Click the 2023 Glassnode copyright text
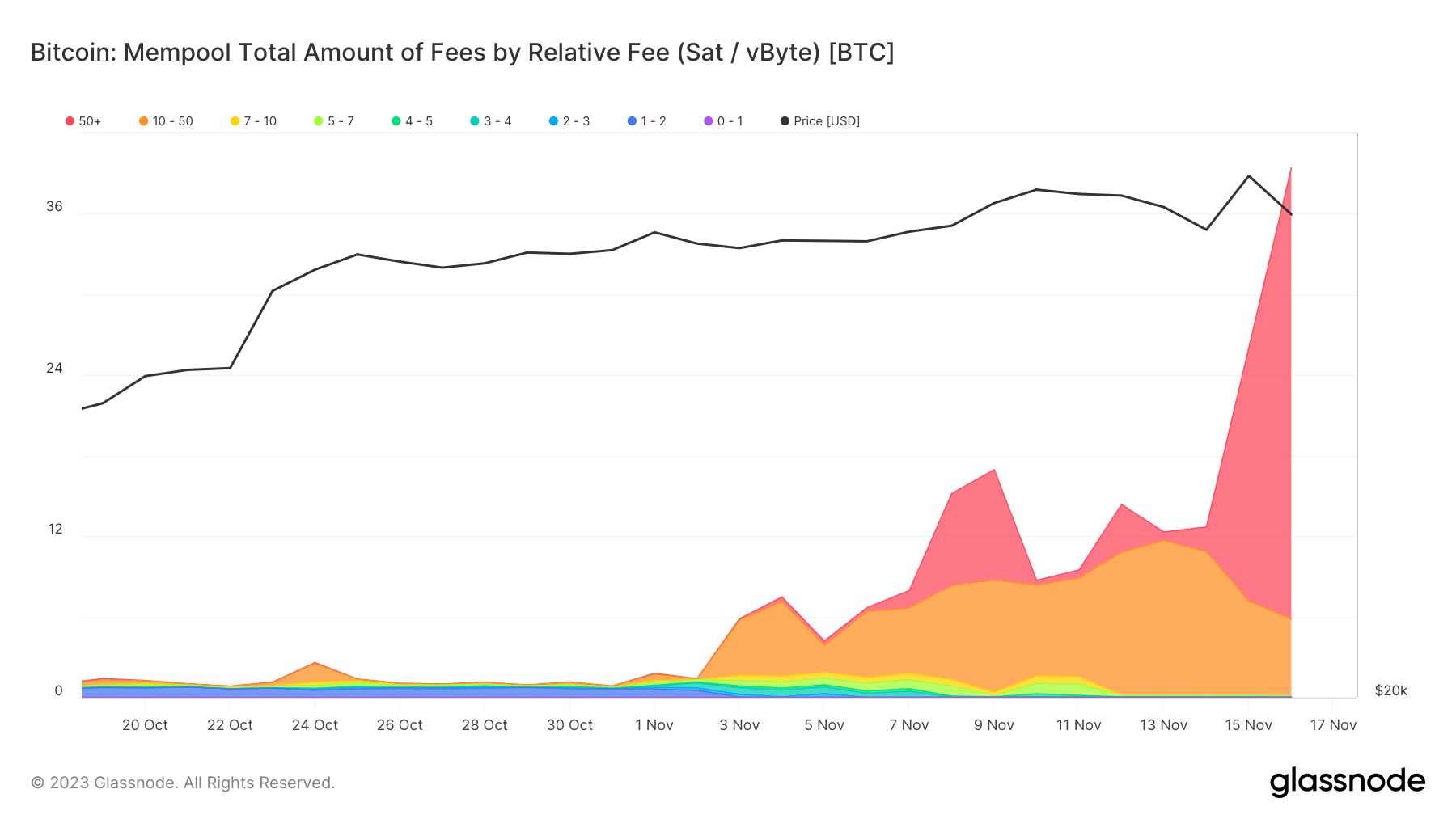This screenshot has width=1456, height=819. click(x=183, y=783)
